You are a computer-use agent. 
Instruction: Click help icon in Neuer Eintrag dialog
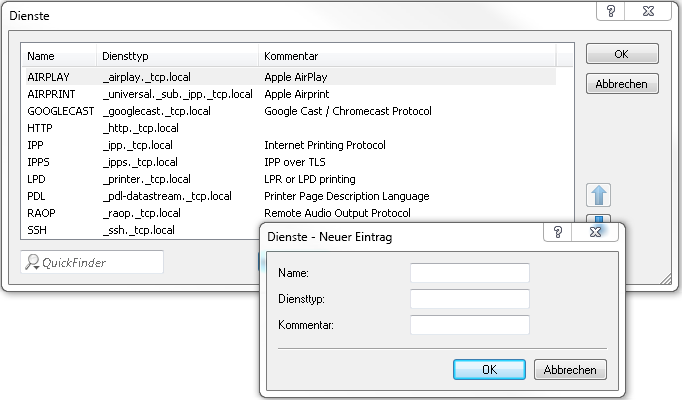pos(557,232)
